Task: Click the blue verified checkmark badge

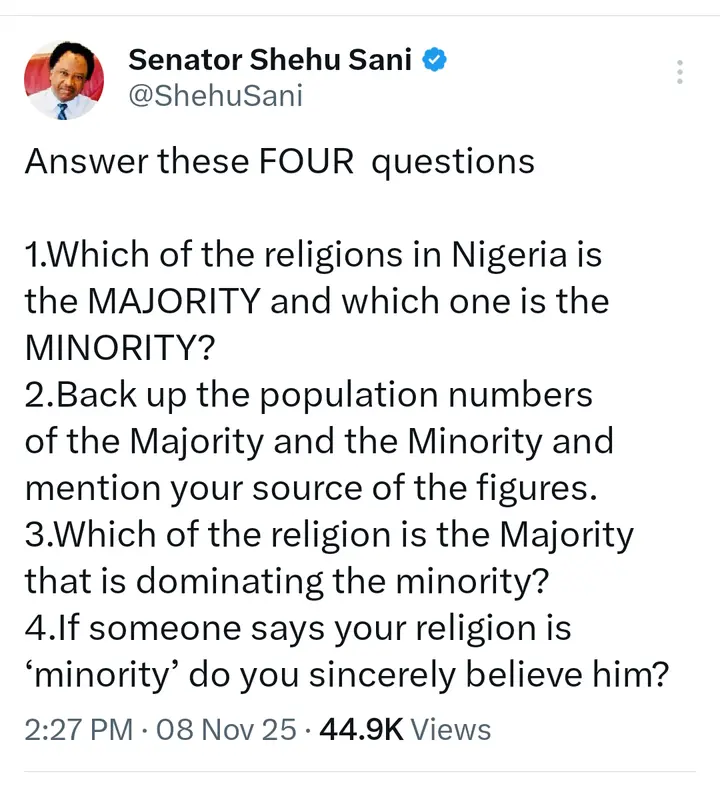Action: 433,60
